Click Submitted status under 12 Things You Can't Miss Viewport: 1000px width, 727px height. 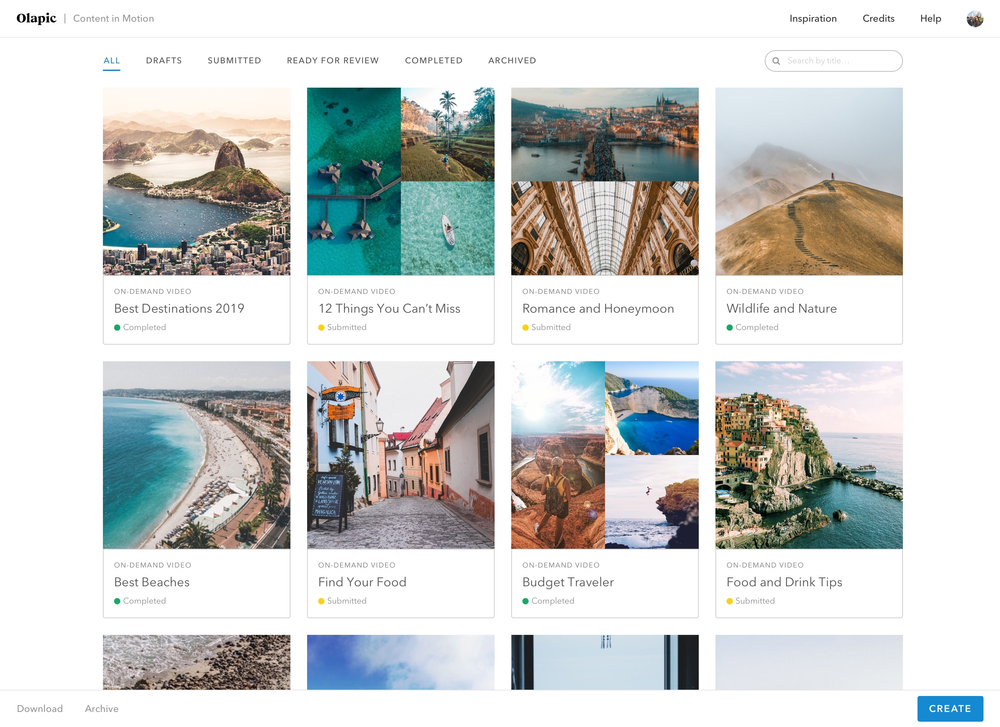tap(342, 327)
